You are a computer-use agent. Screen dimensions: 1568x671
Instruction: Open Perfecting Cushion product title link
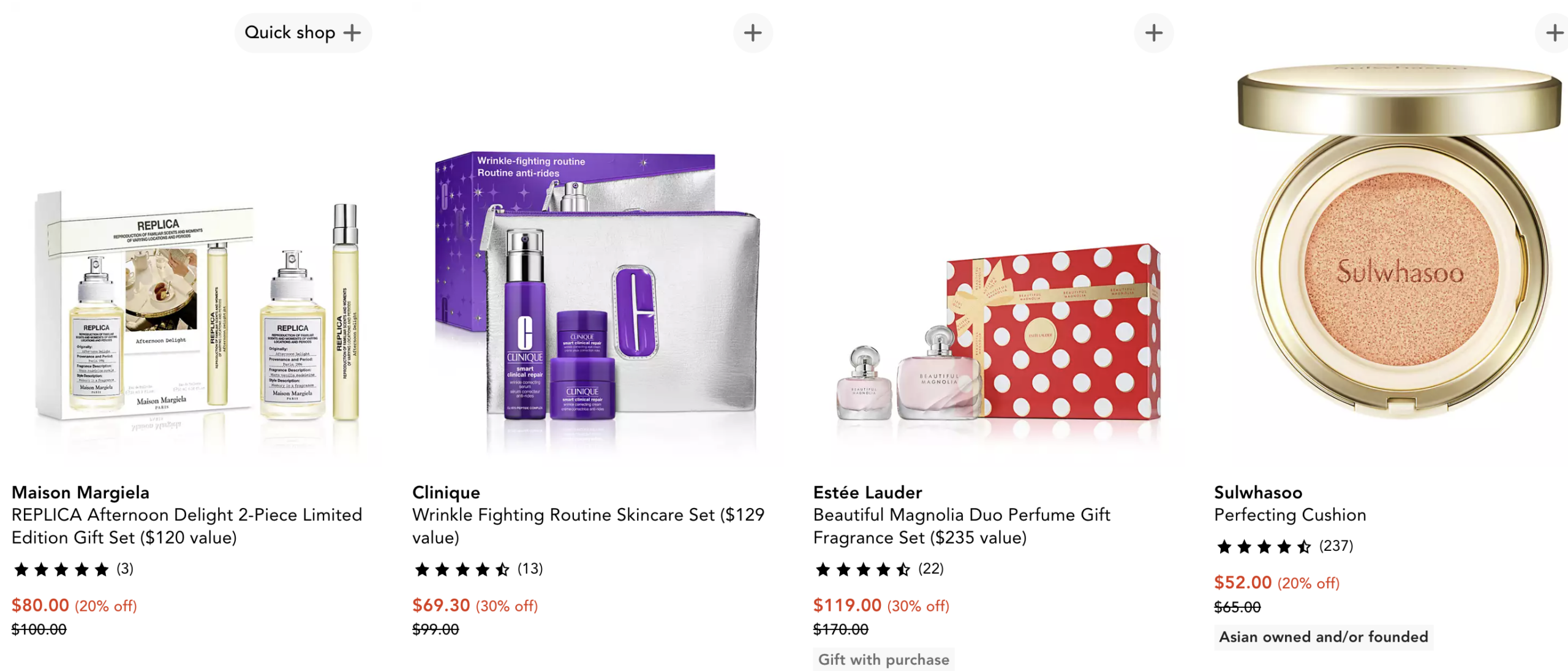[1290, 515]
